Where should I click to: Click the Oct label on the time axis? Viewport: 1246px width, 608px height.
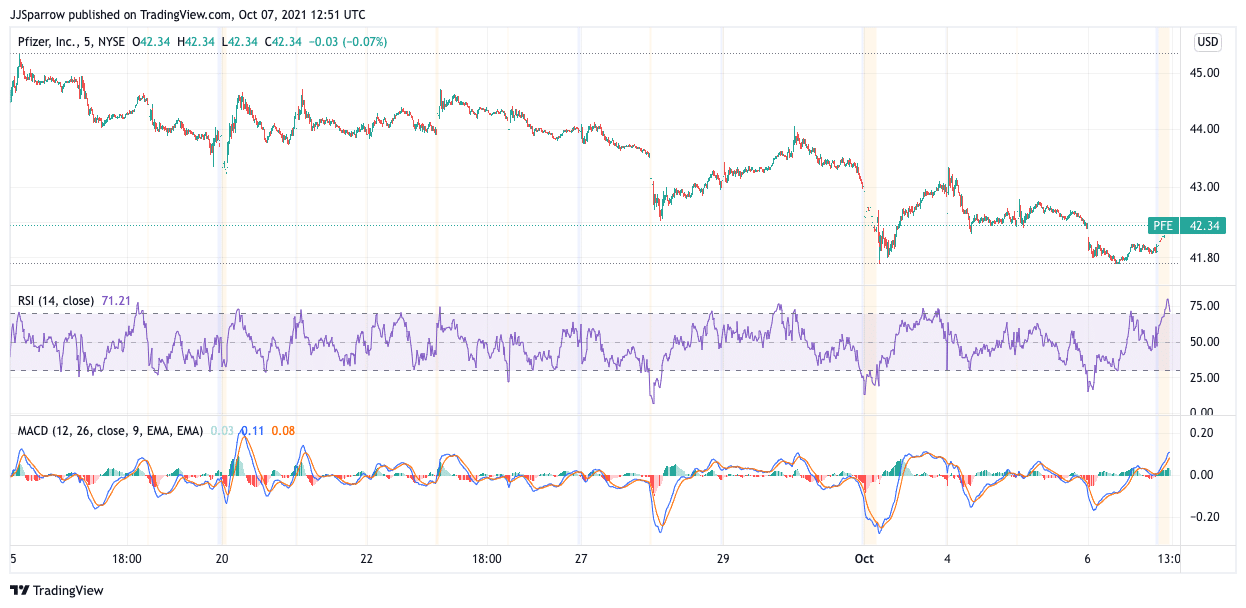[862, 559]
